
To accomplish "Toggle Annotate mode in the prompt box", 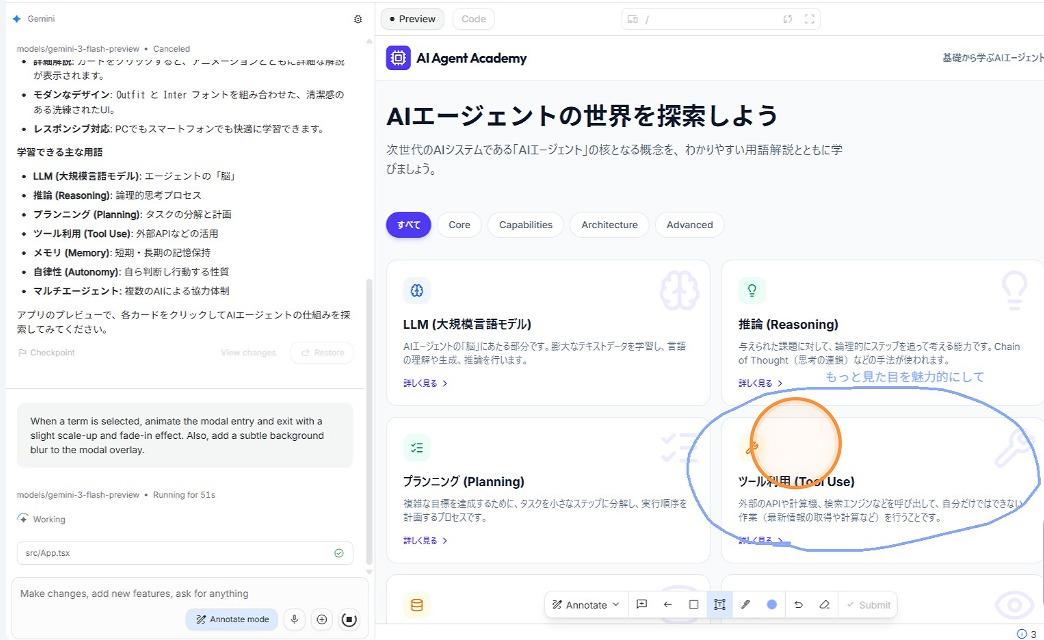I will click(x=231, y=619).
